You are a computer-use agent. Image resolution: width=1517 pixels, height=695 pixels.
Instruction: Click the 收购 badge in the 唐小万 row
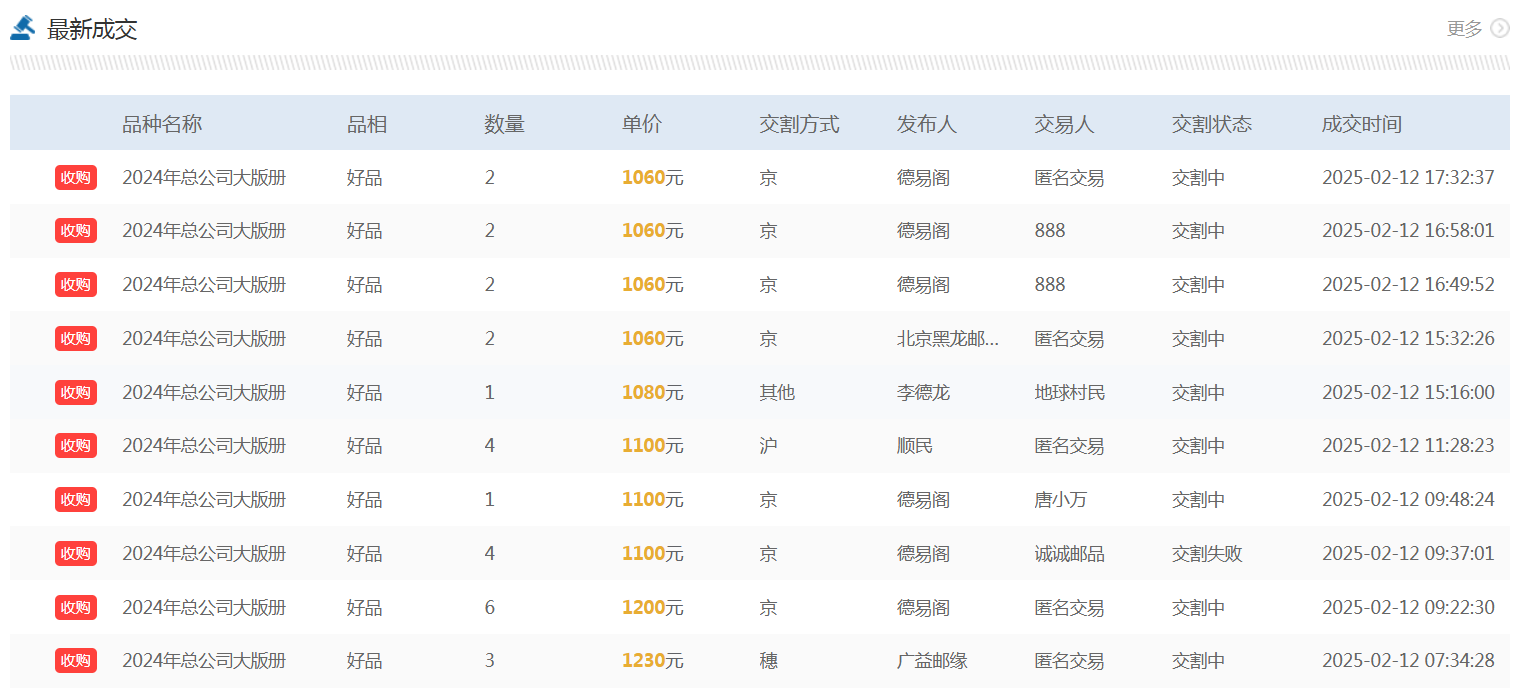tap(76, 500)
